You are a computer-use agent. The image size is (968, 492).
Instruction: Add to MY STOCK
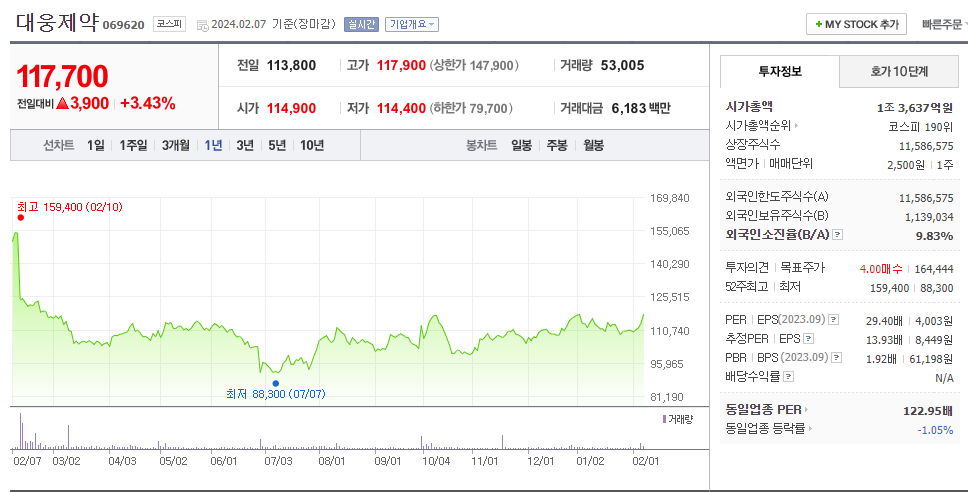pyautogui.click(x=856, y=24)
